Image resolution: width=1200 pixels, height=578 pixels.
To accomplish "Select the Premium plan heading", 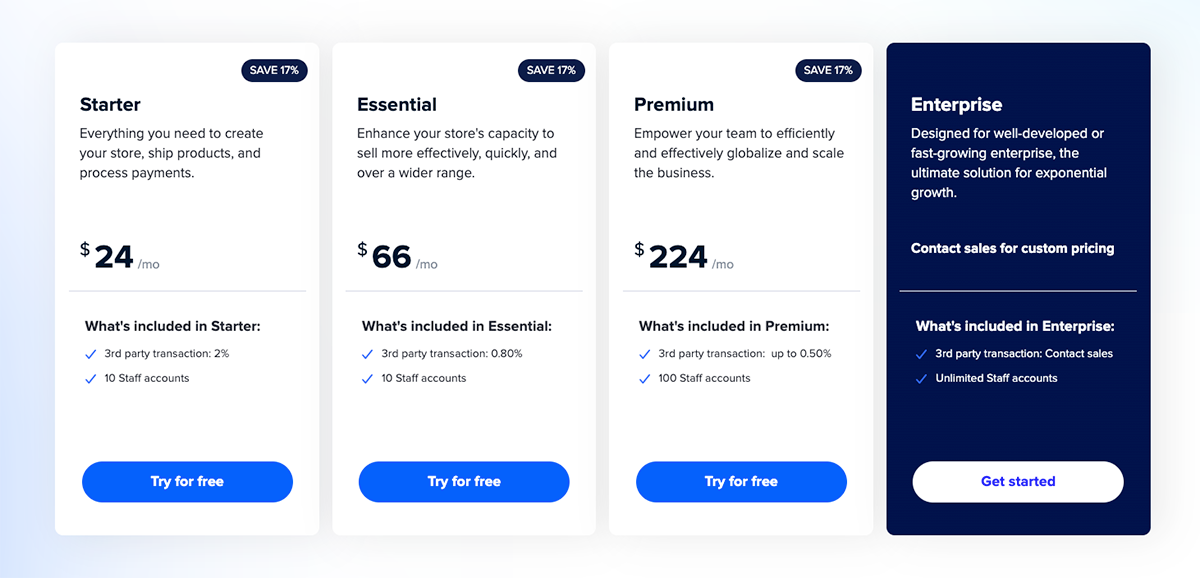I will tap(674, 104).
